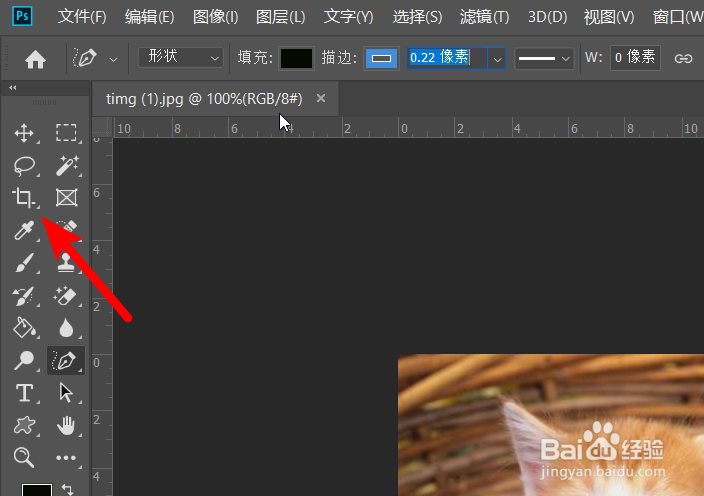The height and width of the screenshot is (496, 704).
Task: Select the Magic Wand tool
Action: tap(66, 166)
